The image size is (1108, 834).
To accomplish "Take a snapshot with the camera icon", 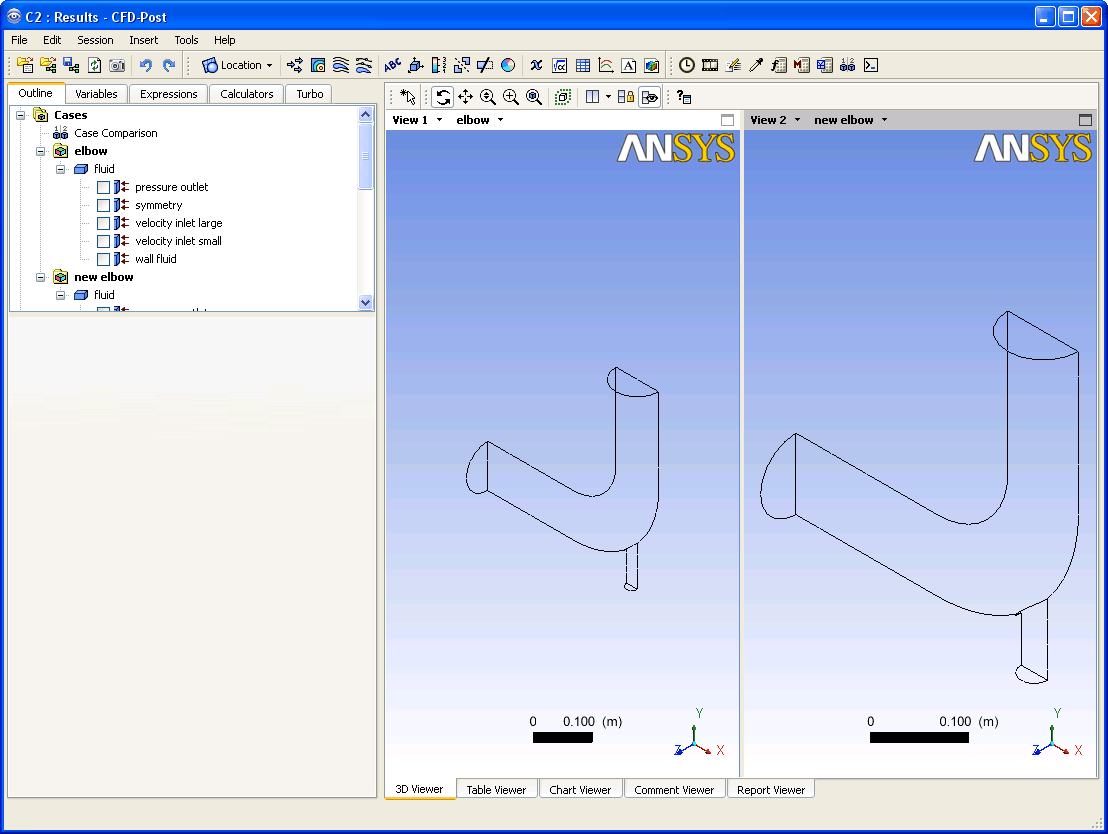I will (117, 65).
